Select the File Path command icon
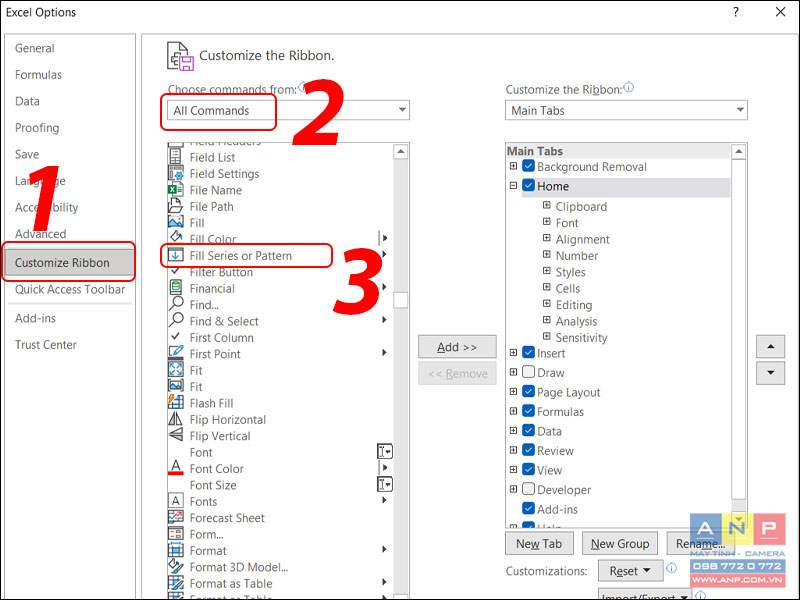Screen dimensions: 800x600 (176, 206)
